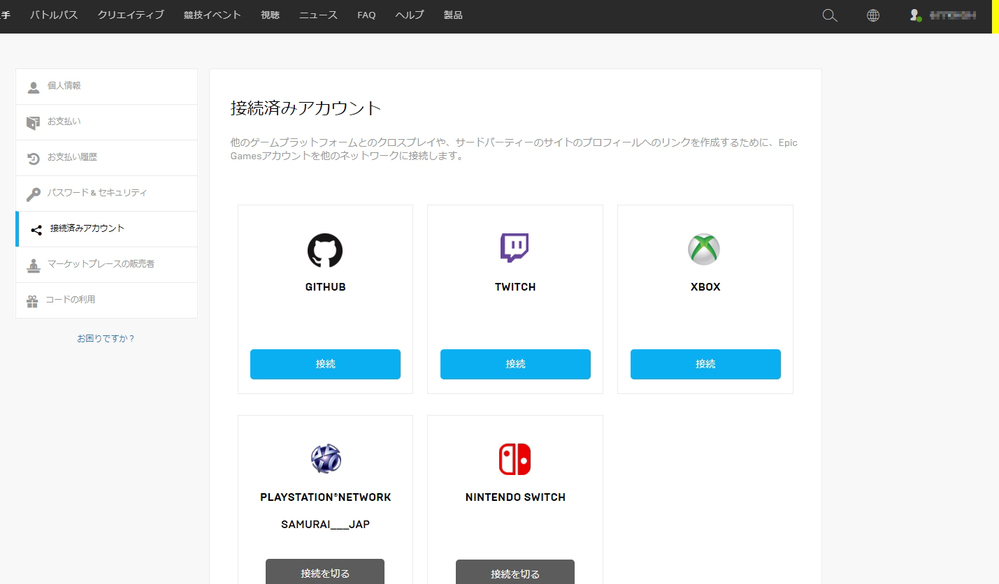Image resolution: width=999 pixels, height=584 pixels.
Task: Click the marketplace seller icon
Action: (33, 266)
